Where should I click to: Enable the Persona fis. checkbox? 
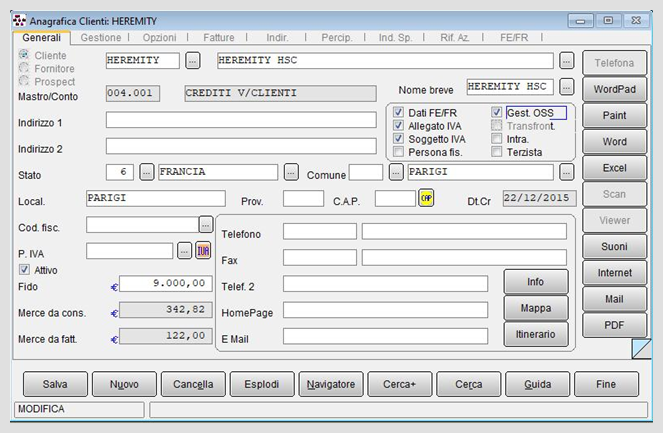[x=398, y=152]
